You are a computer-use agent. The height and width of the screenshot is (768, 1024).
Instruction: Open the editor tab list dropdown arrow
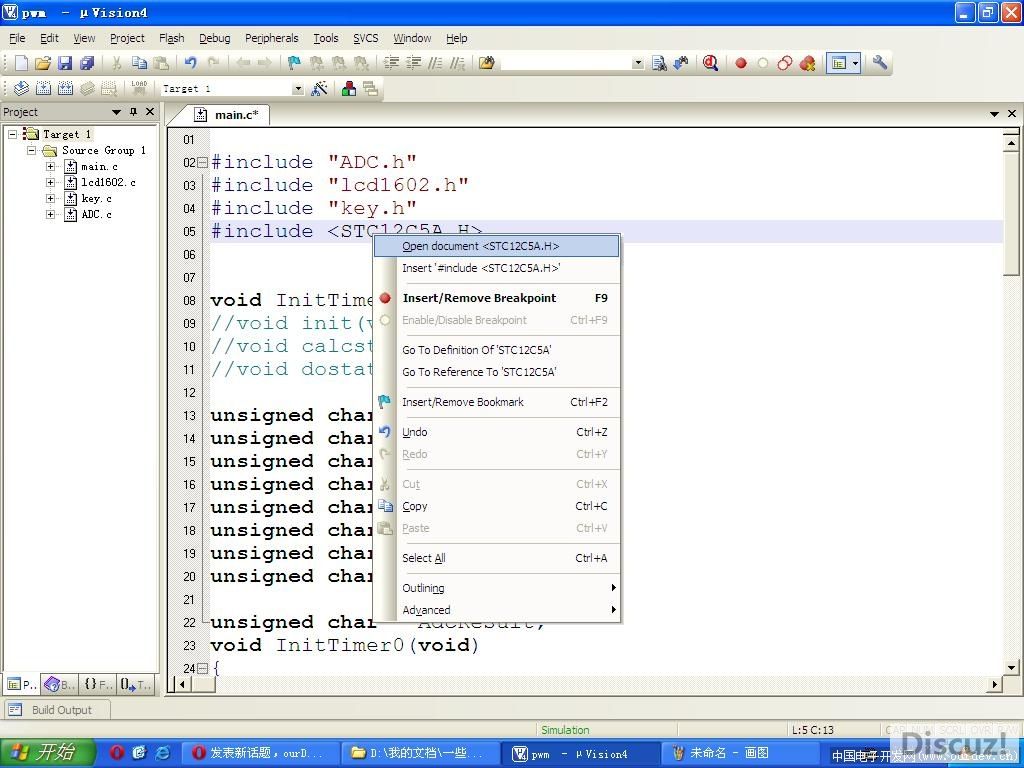pyautogui.click(x=994, y=114)
